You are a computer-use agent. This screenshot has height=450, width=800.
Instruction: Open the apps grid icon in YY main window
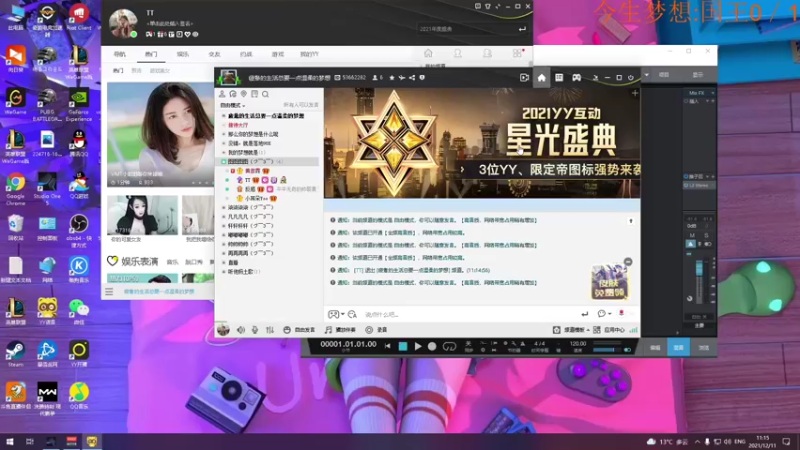click(x=517, y=53)
